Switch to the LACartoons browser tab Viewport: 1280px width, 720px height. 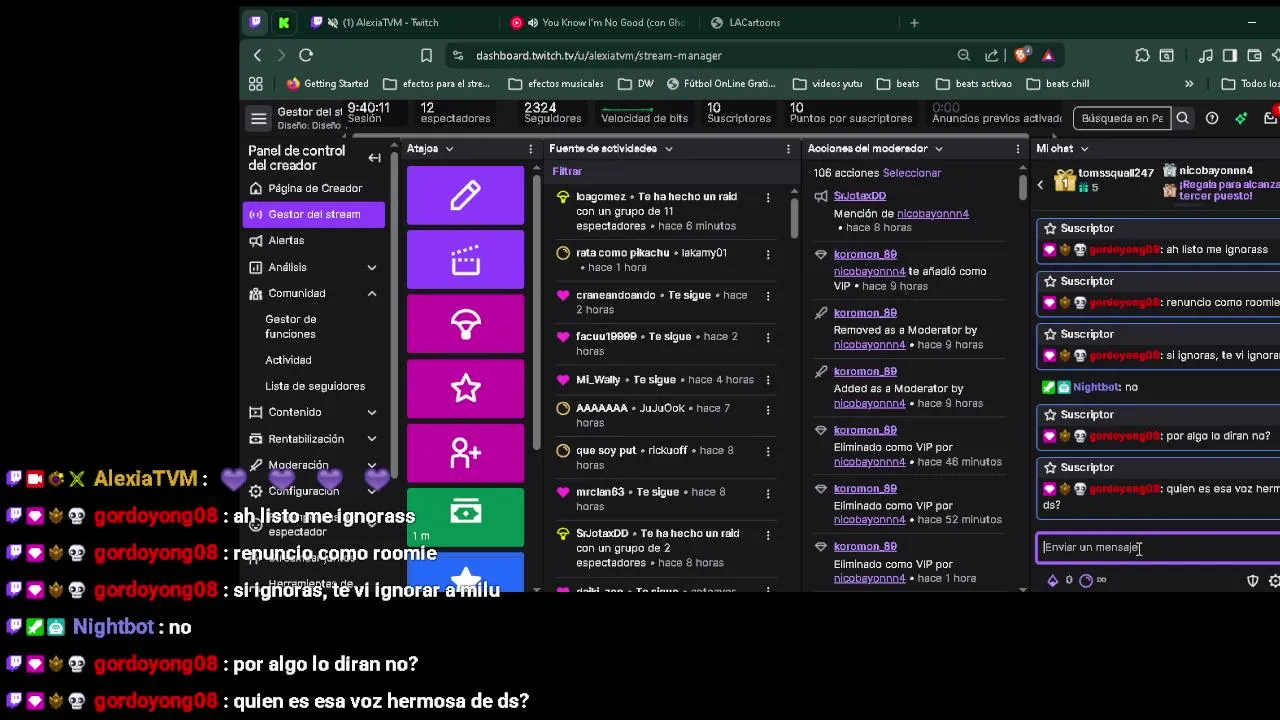pos(798,22)
